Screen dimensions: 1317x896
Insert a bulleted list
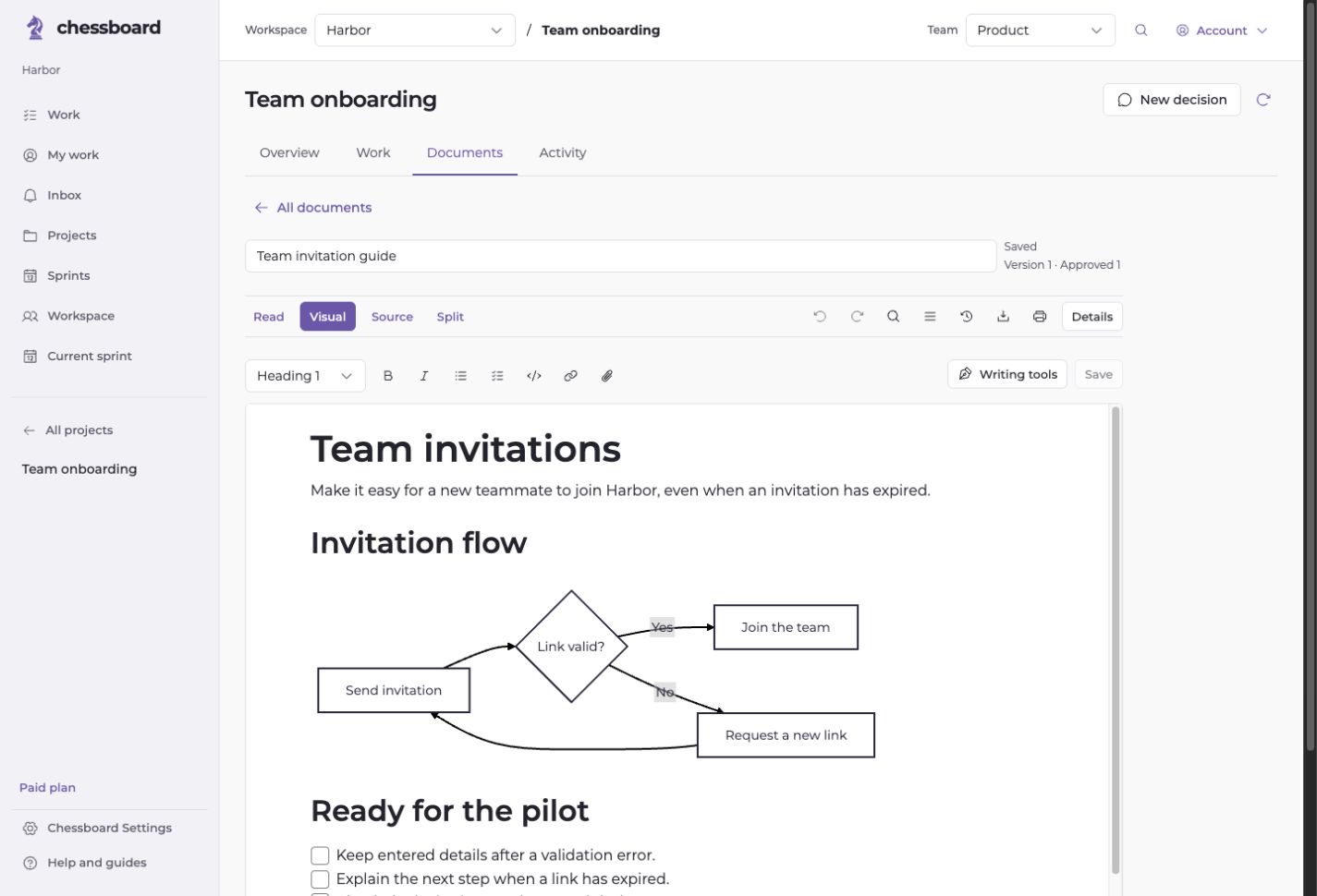click(461, 376)
